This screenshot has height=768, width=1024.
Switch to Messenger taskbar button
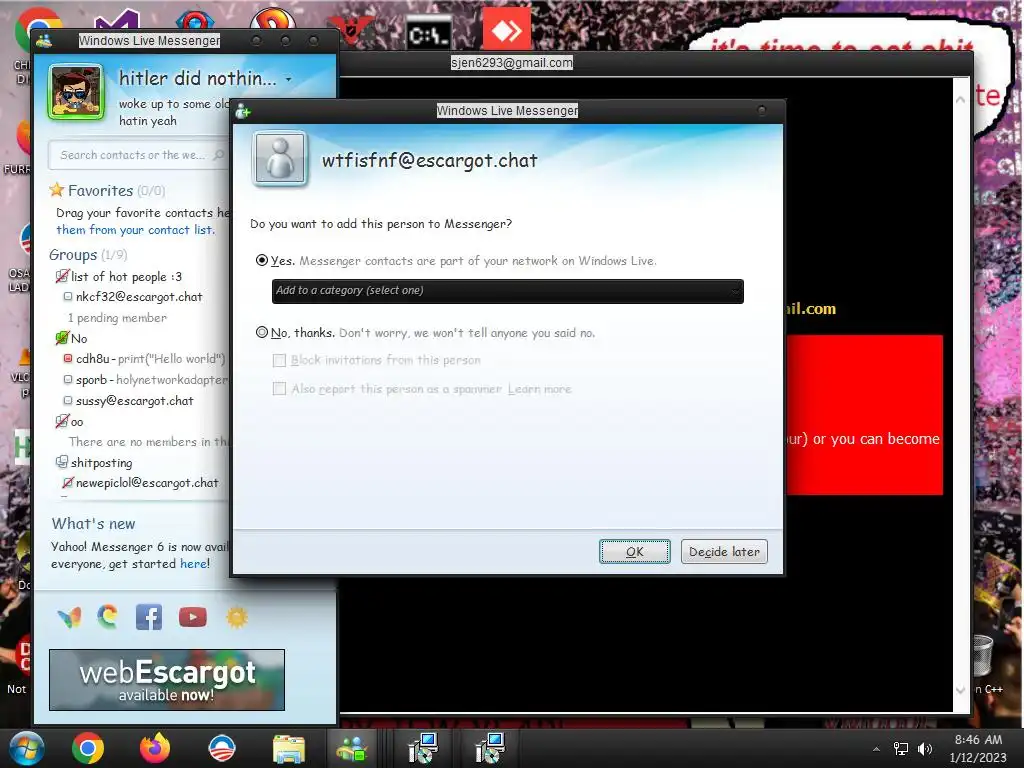pyautogui.click(x=352, y=748)
